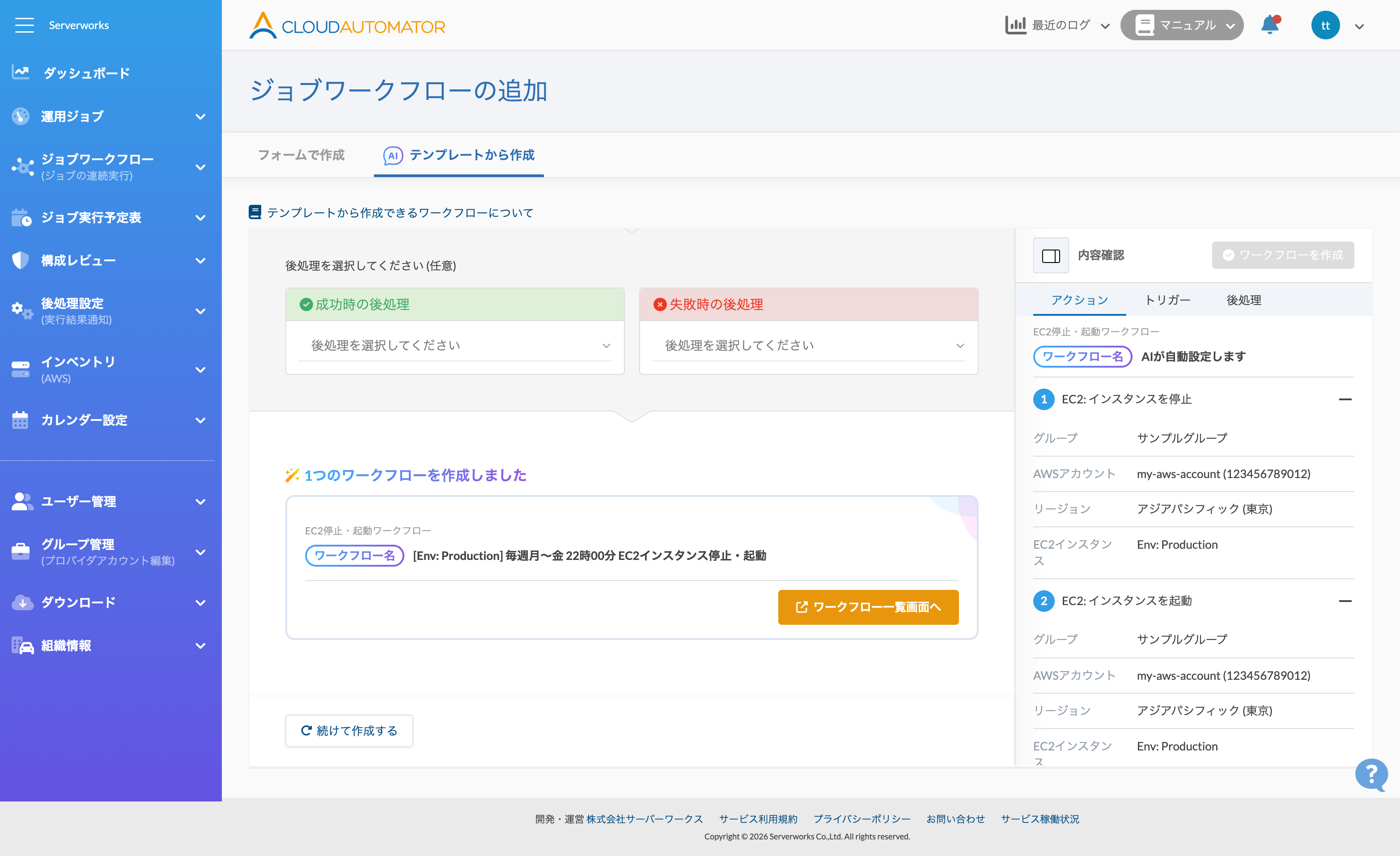Open テンプレートから作成できるワークフローについて link
Image resolution: width=1400 pixels, height=856 pixels.
pos(400,212)
